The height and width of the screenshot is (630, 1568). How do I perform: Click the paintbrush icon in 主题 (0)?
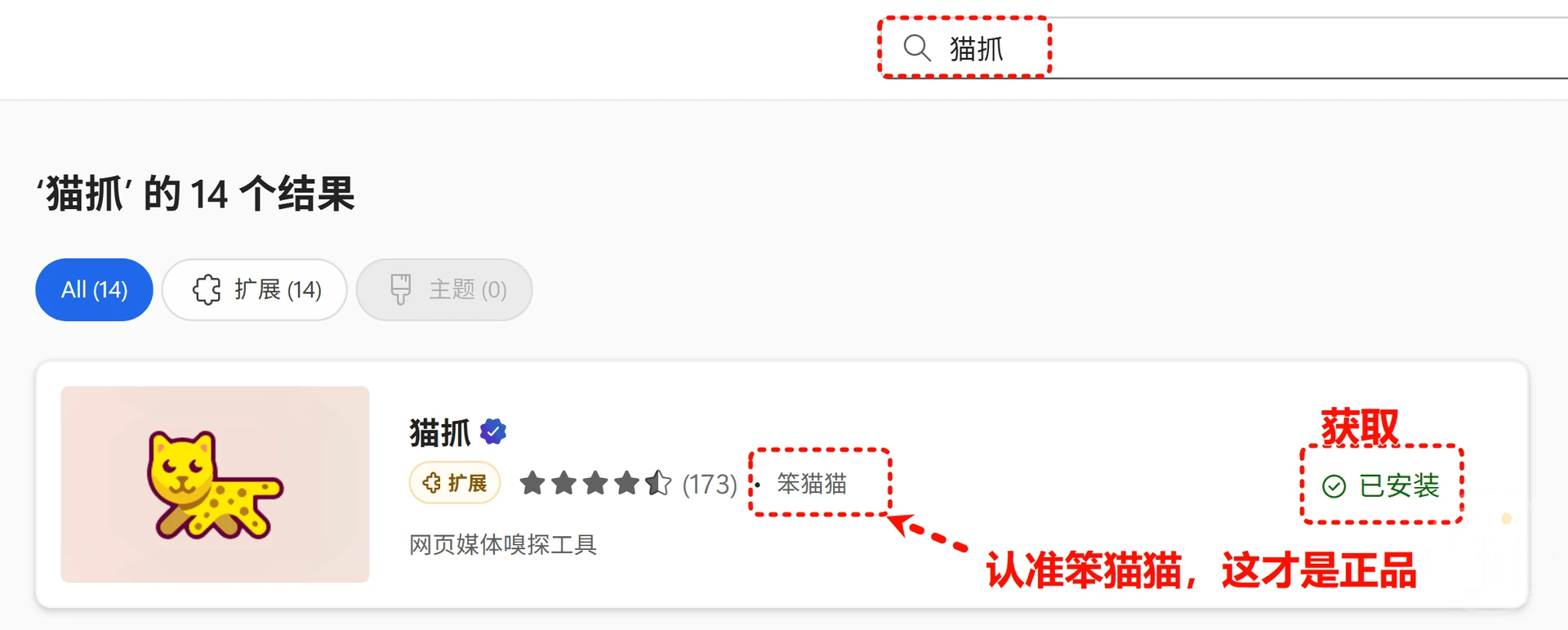(400, 289)
